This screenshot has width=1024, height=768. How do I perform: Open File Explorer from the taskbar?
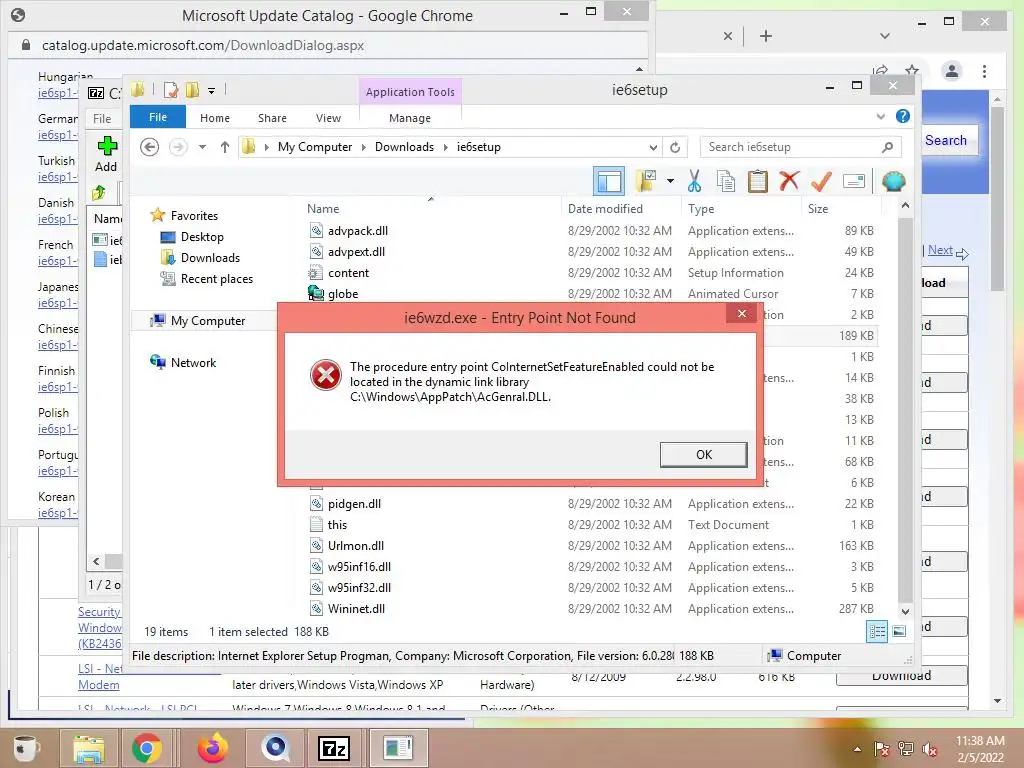[88, 748]
